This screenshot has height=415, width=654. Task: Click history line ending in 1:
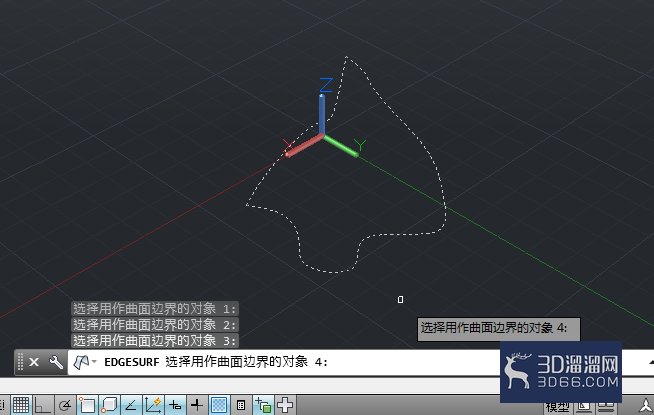click(155, 309)
